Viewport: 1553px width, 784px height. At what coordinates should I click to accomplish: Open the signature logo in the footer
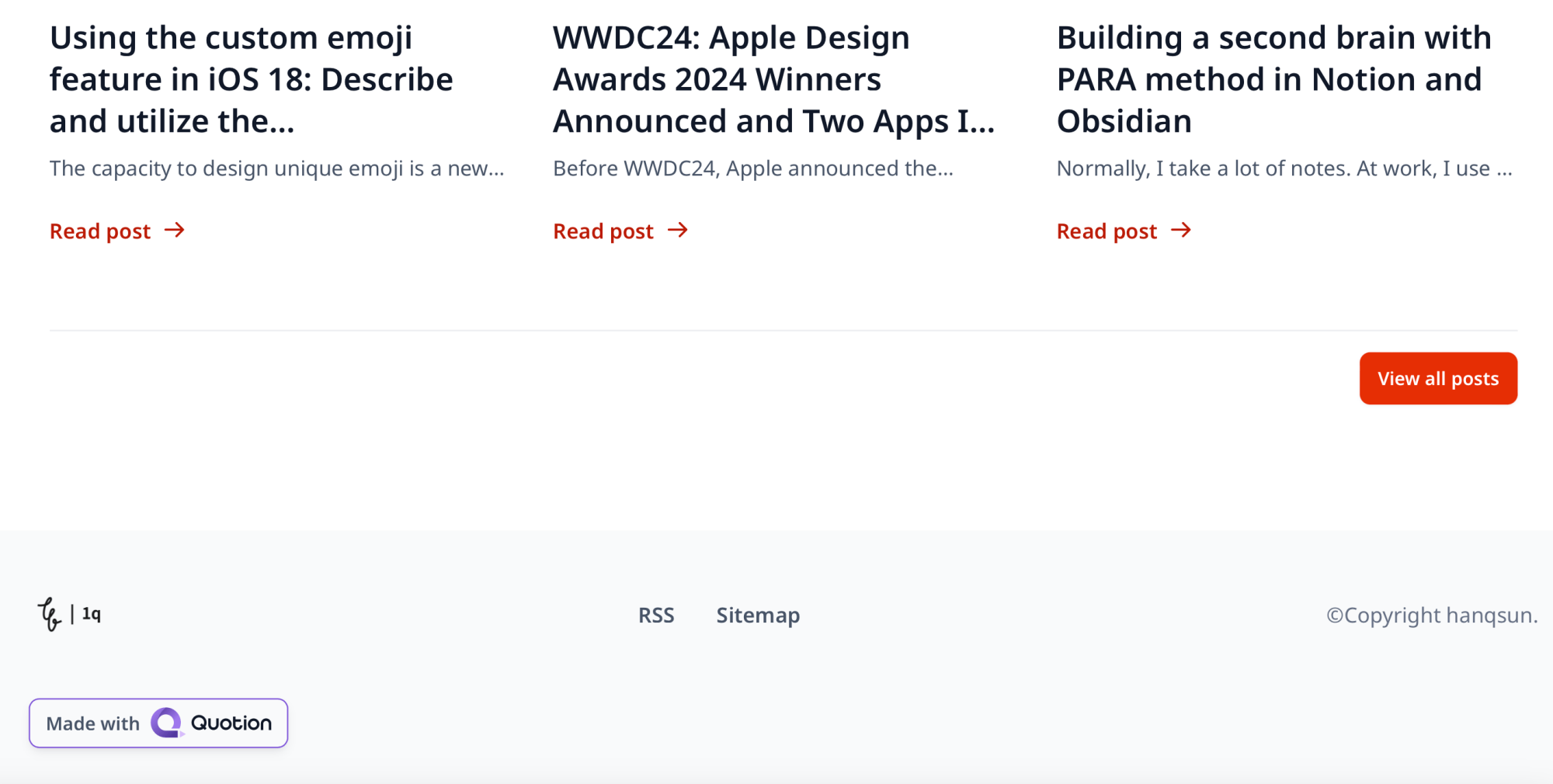coord(50,614)
